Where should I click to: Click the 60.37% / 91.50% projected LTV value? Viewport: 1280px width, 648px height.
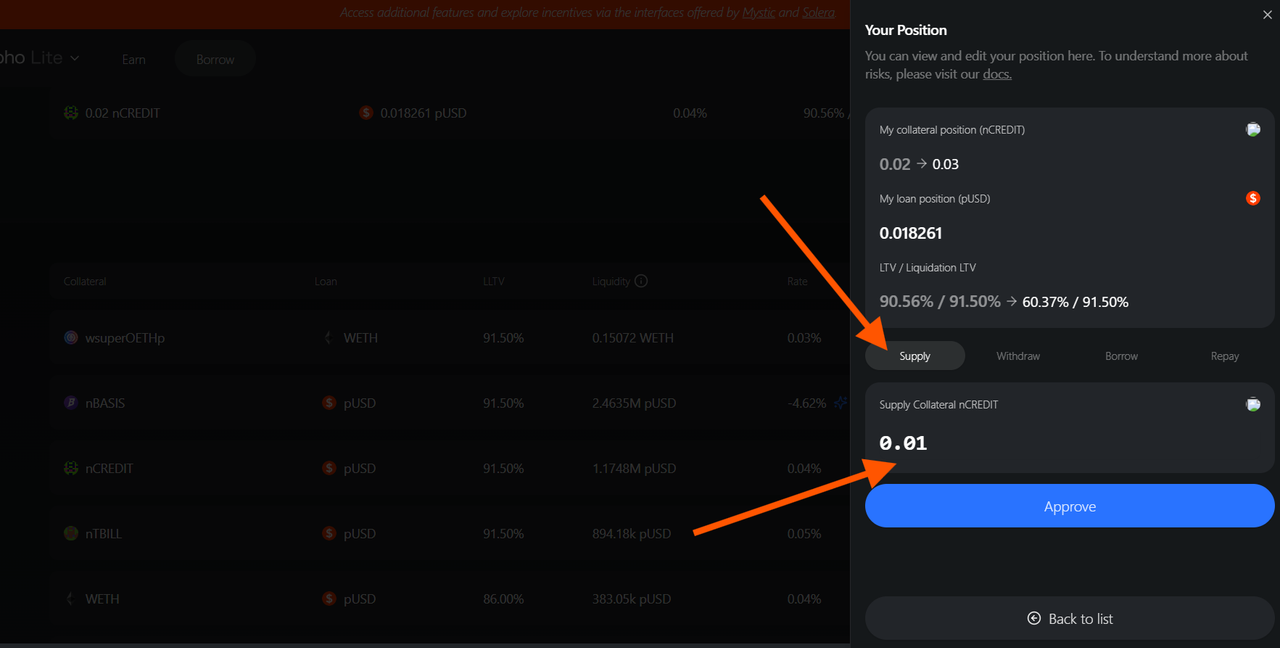point(1076,302)
